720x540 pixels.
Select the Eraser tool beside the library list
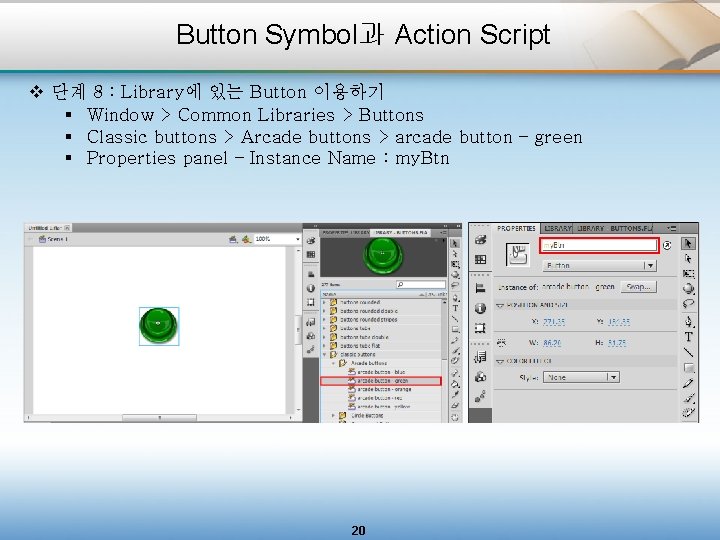(x=455, y=405)
